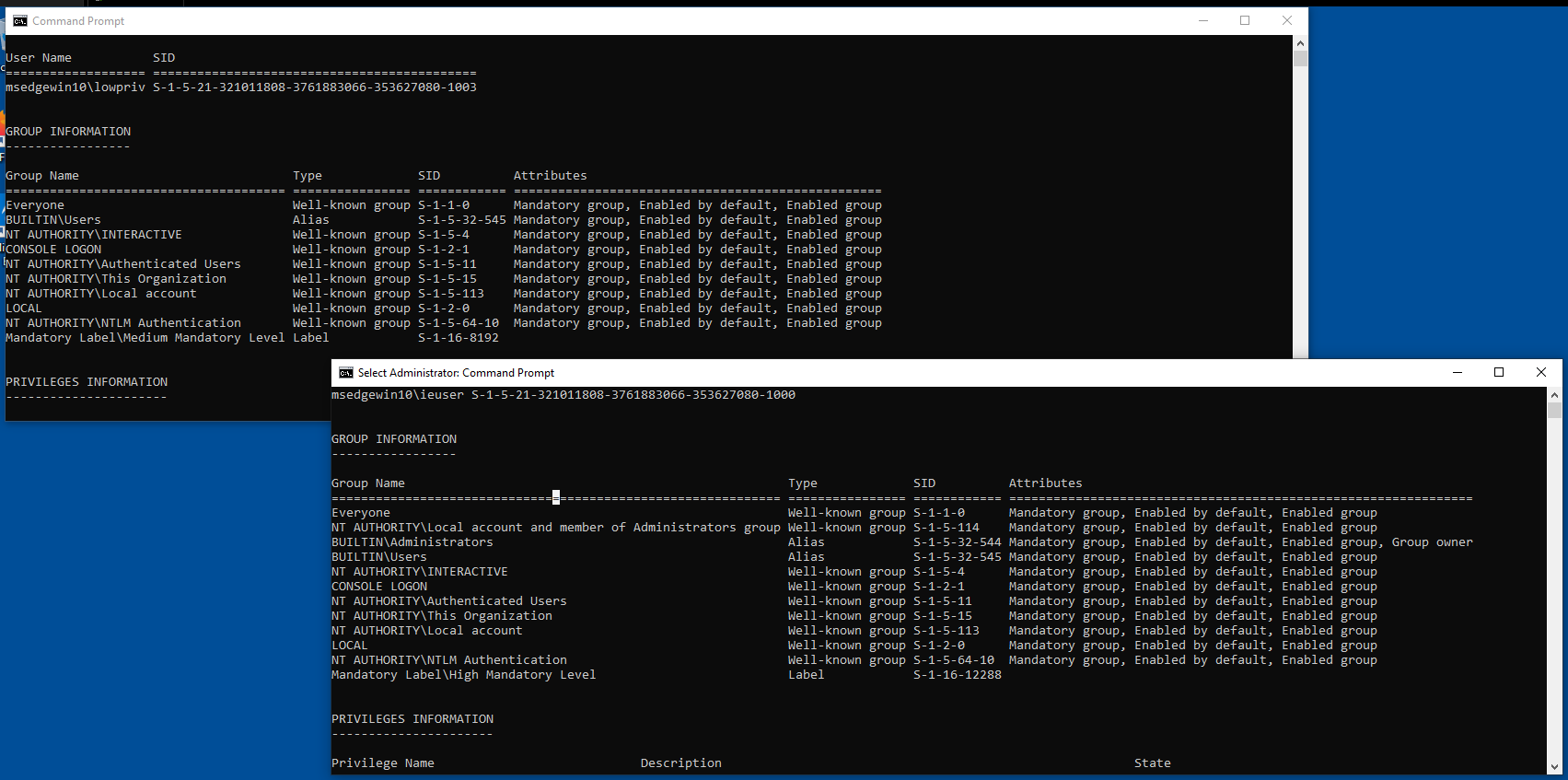
Task: Click the Command Prompt window's title bar icon
Action: [19, 21]
